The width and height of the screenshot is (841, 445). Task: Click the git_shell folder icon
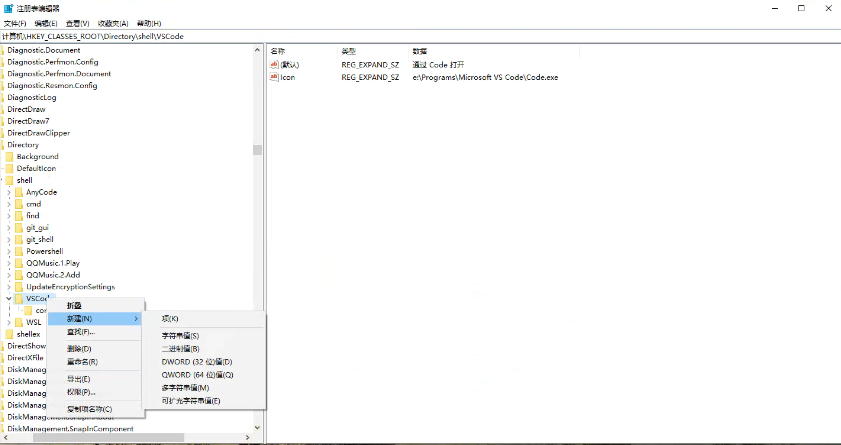point(19,239)
